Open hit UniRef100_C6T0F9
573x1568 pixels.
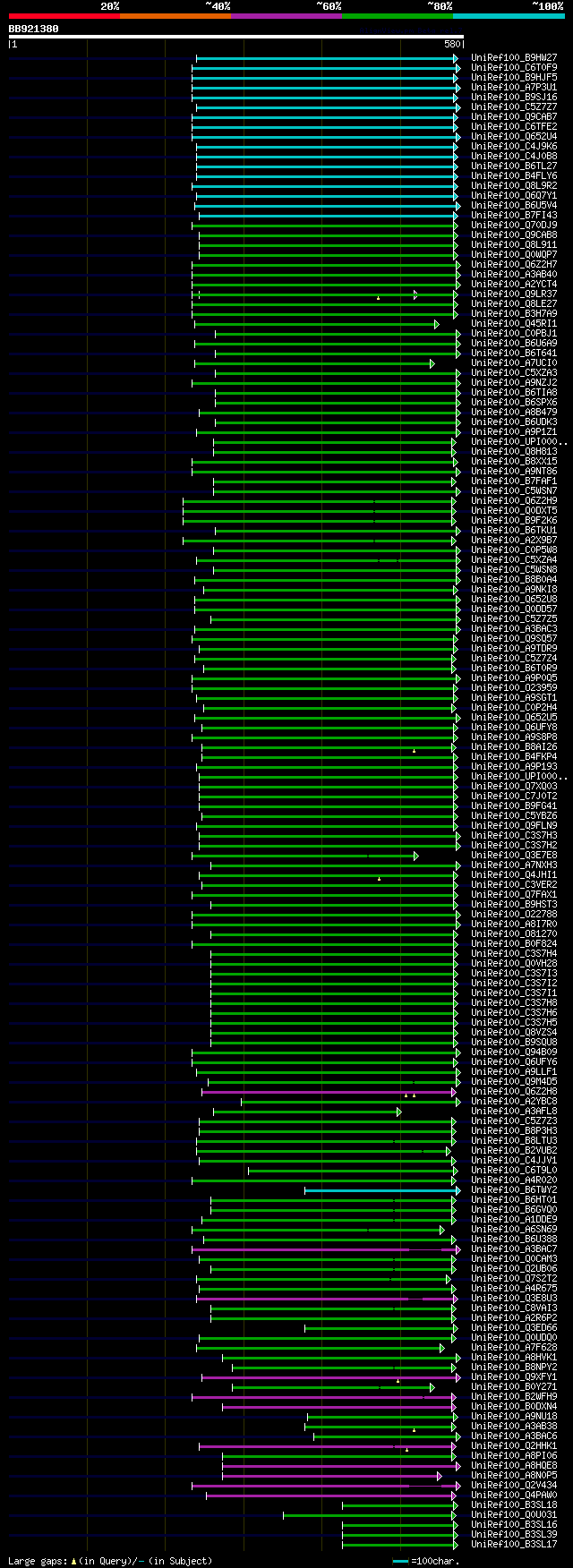[x=514, y=68]
